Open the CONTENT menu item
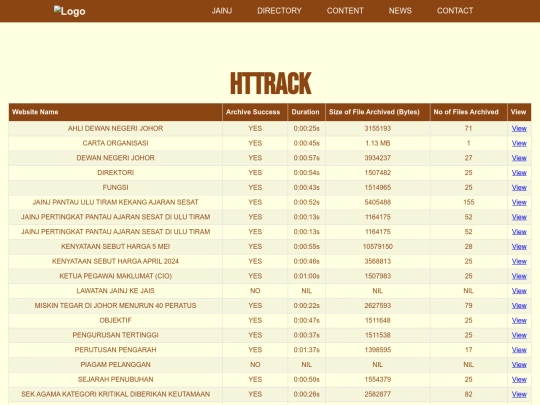The image size is (540, 405). click(x=345, y=11)
